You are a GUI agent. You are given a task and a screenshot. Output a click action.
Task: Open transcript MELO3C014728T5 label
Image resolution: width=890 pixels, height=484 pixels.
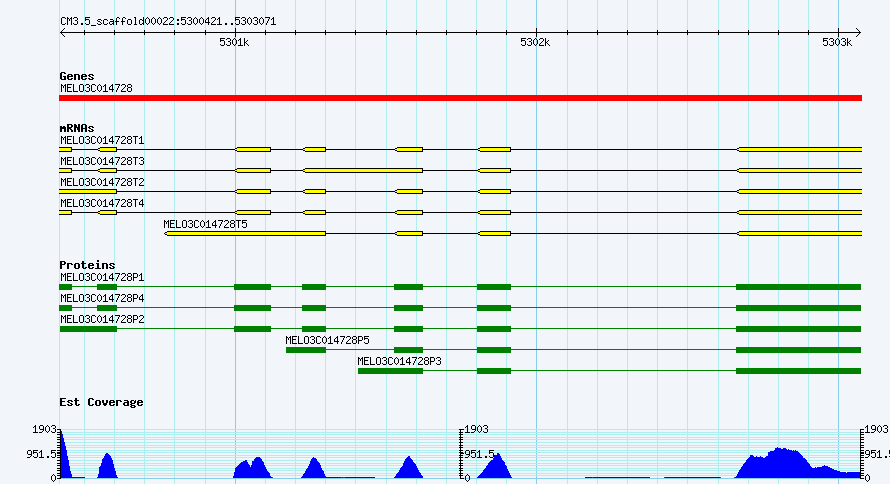click(205, 225)
